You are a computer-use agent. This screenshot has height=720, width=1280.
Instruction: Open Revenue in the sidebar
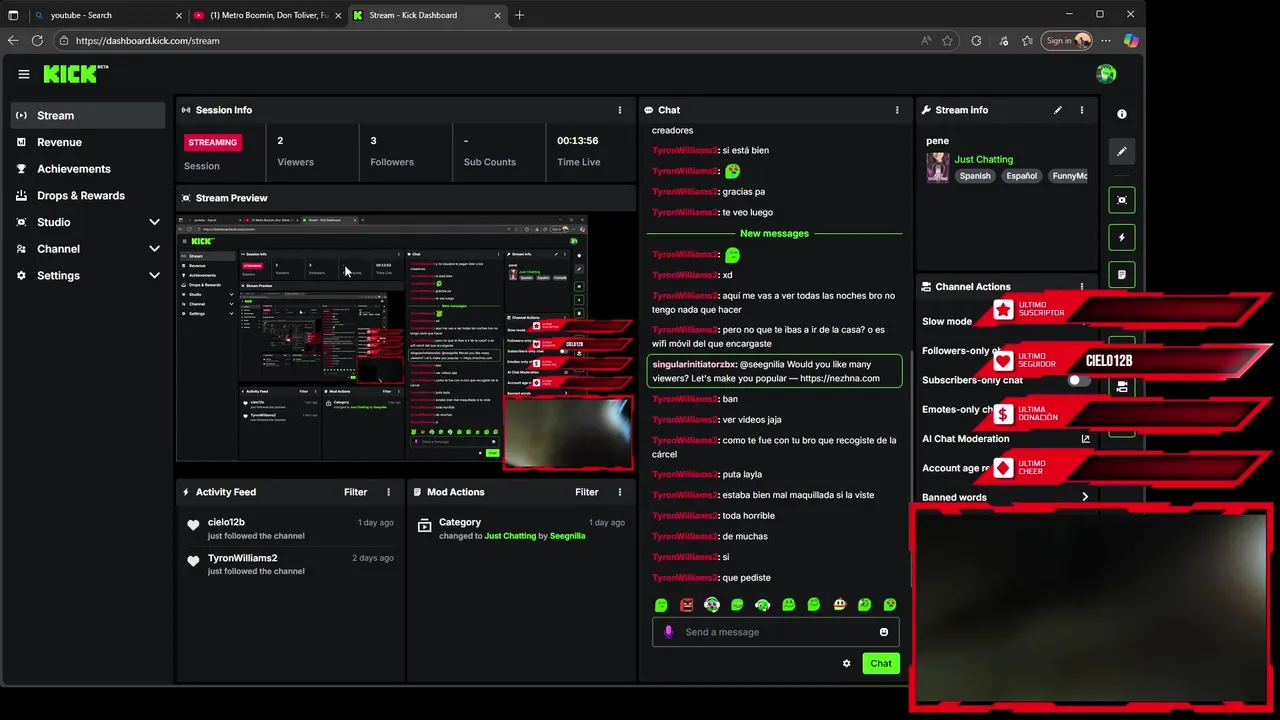pyautogui.click(x=88, y=142)
